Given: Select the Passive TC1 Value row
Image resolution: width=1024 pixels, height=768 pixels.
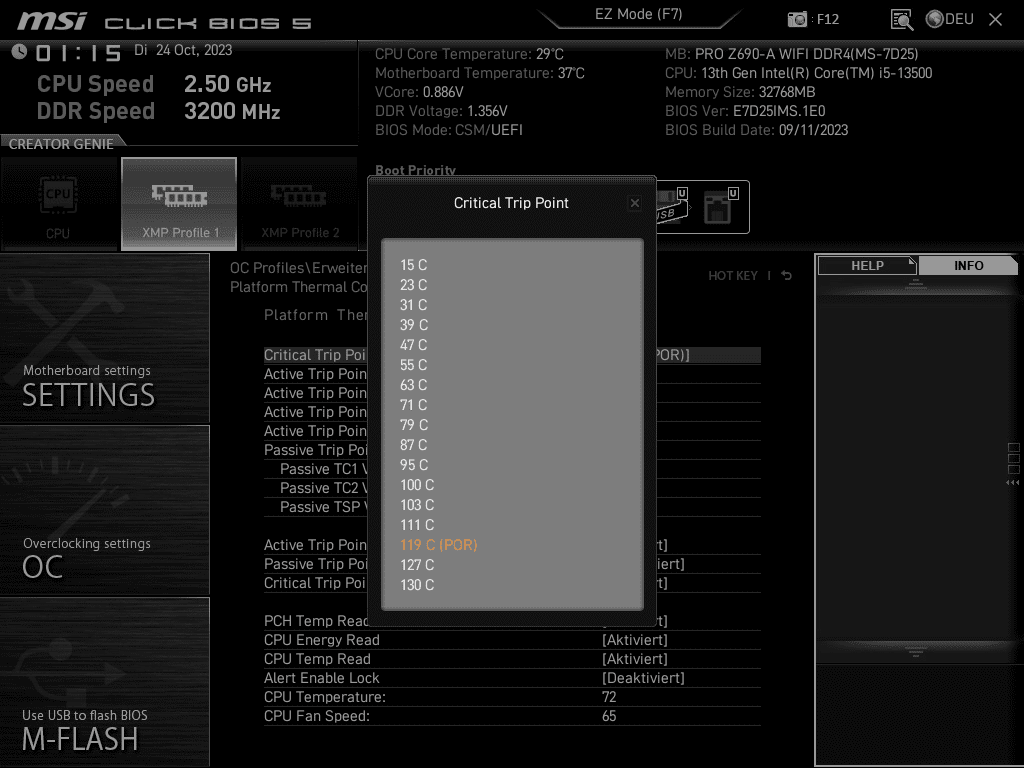Looking at the screenshot, I should pyautogui.click(x=512, y=469).
